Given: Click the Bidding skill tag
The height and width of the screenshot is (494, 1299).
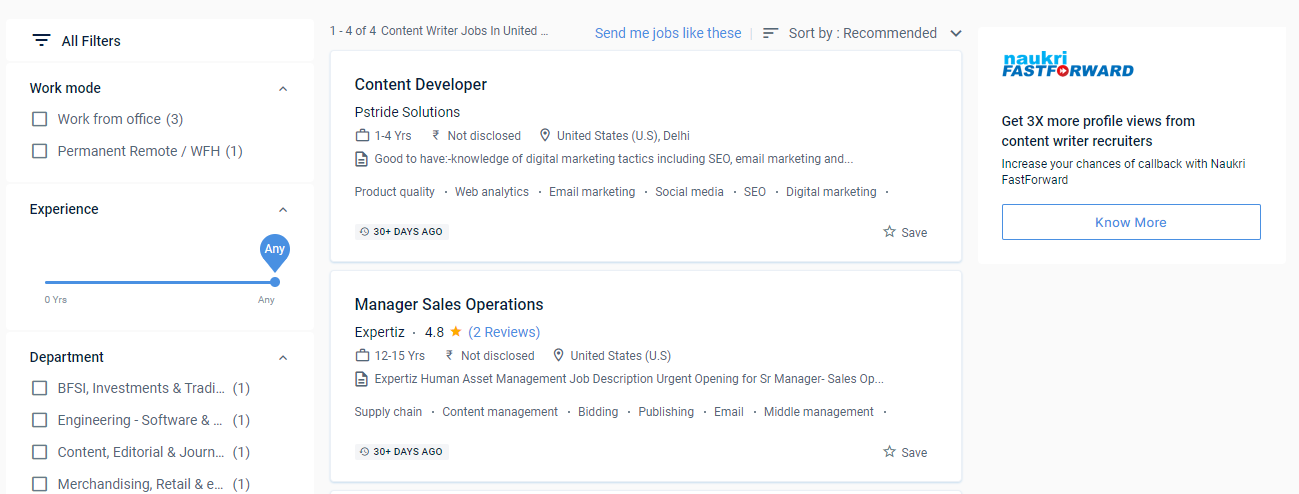Looking at the screenshot, I should [598, 412].
